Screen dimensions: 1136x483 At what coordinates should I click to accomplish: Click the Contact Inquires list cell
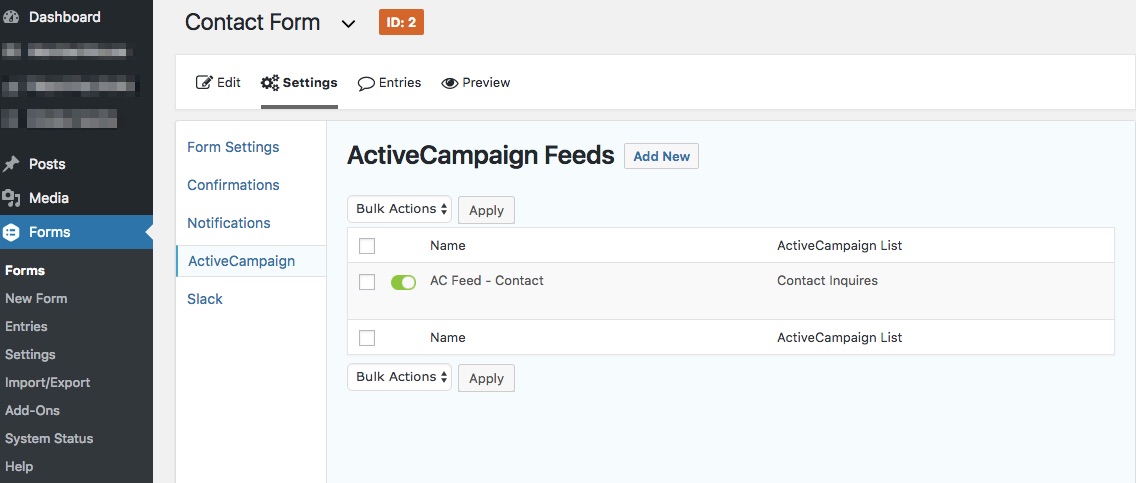pos(827,280)
